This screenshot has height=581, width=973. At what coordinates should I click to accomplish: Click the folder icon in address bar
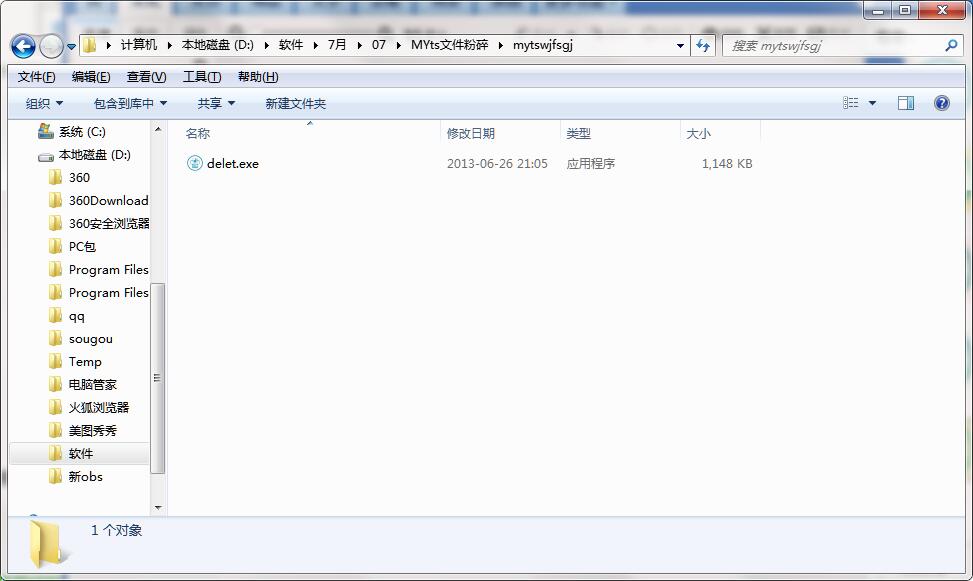coord(90,45)
